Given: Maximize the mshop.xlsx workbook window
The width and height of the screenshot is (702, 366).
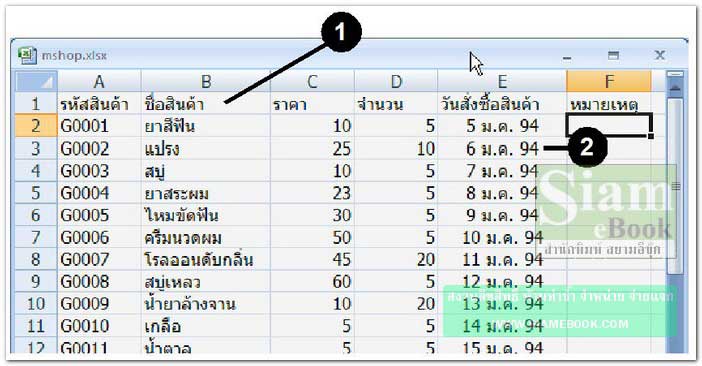Looking at the screenshot, I should (x=613, y=55).
